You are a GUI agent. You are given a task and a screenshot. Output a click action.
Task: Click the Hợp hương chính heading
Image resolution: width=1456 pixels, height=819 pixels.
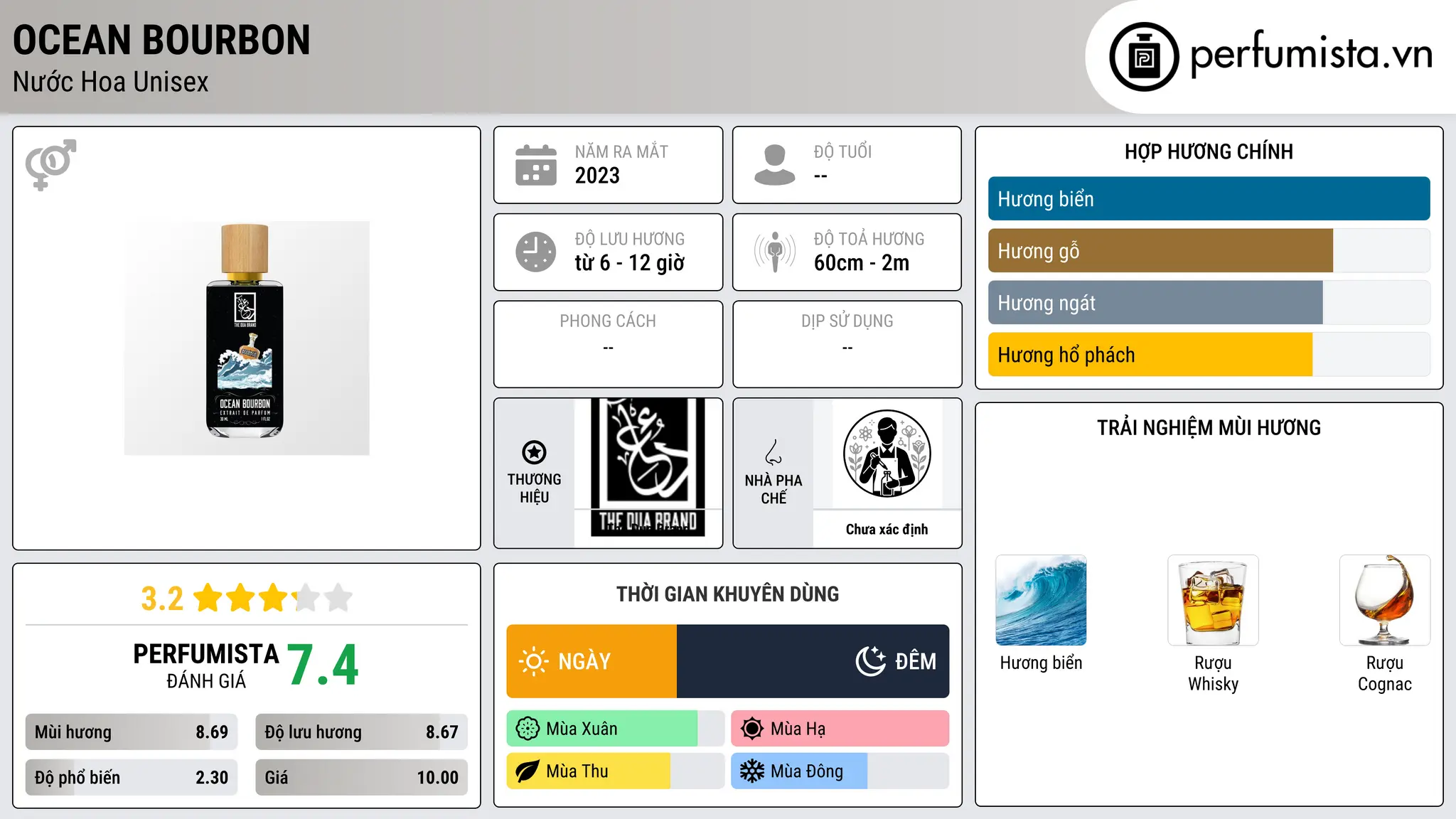(x=1209, y=151)
